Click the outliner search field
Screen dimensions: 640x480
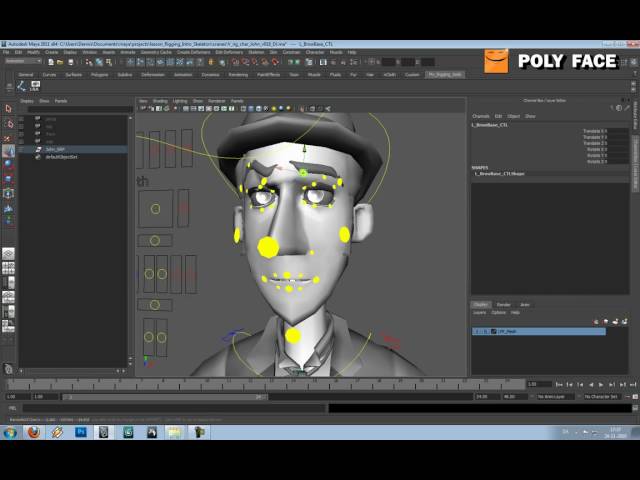coord(80,109)
